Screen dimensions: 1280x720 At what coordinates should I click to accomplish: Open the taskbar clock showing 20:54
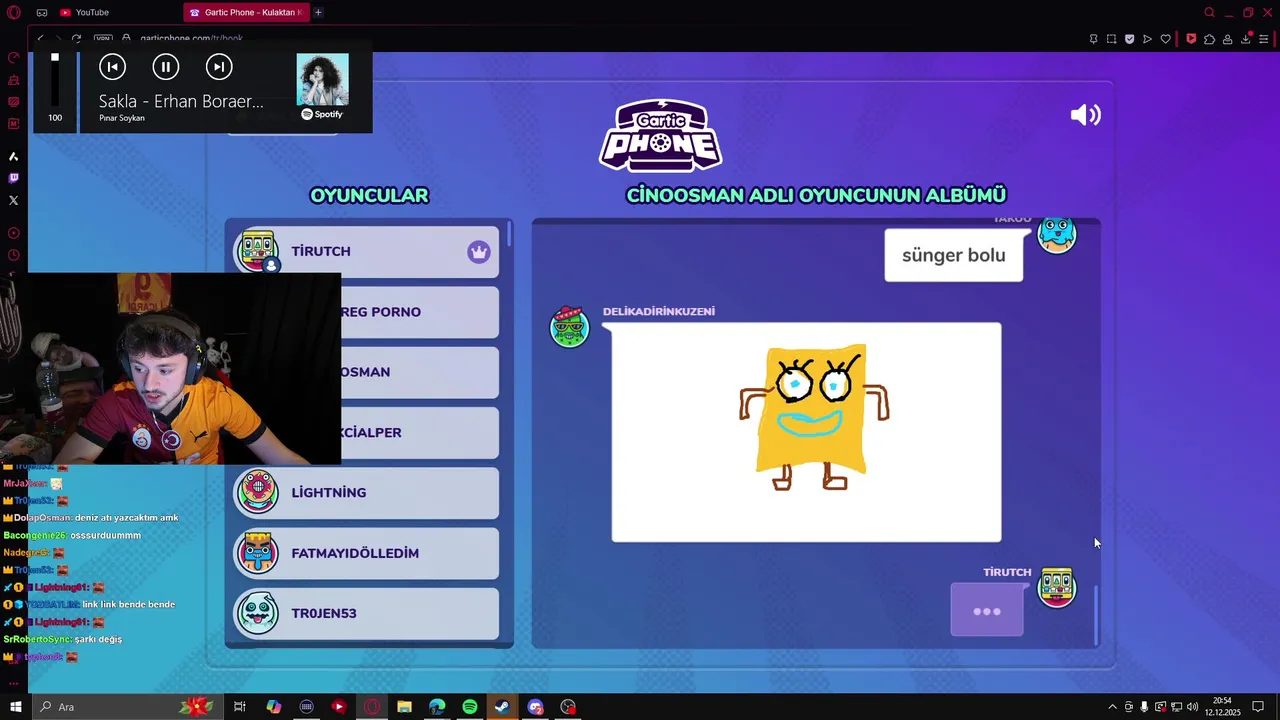coord(1223,707)
